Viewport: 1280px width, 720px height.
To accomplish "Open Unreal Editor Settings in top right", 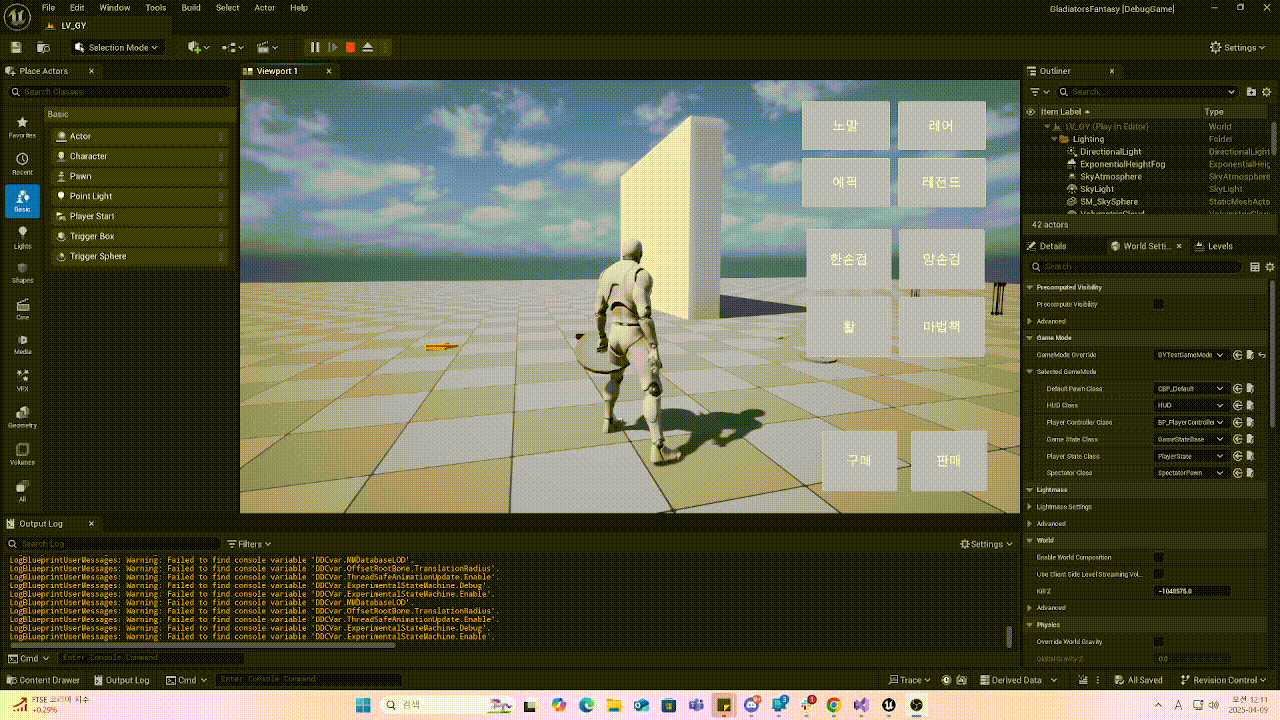I will point(1239,47).
